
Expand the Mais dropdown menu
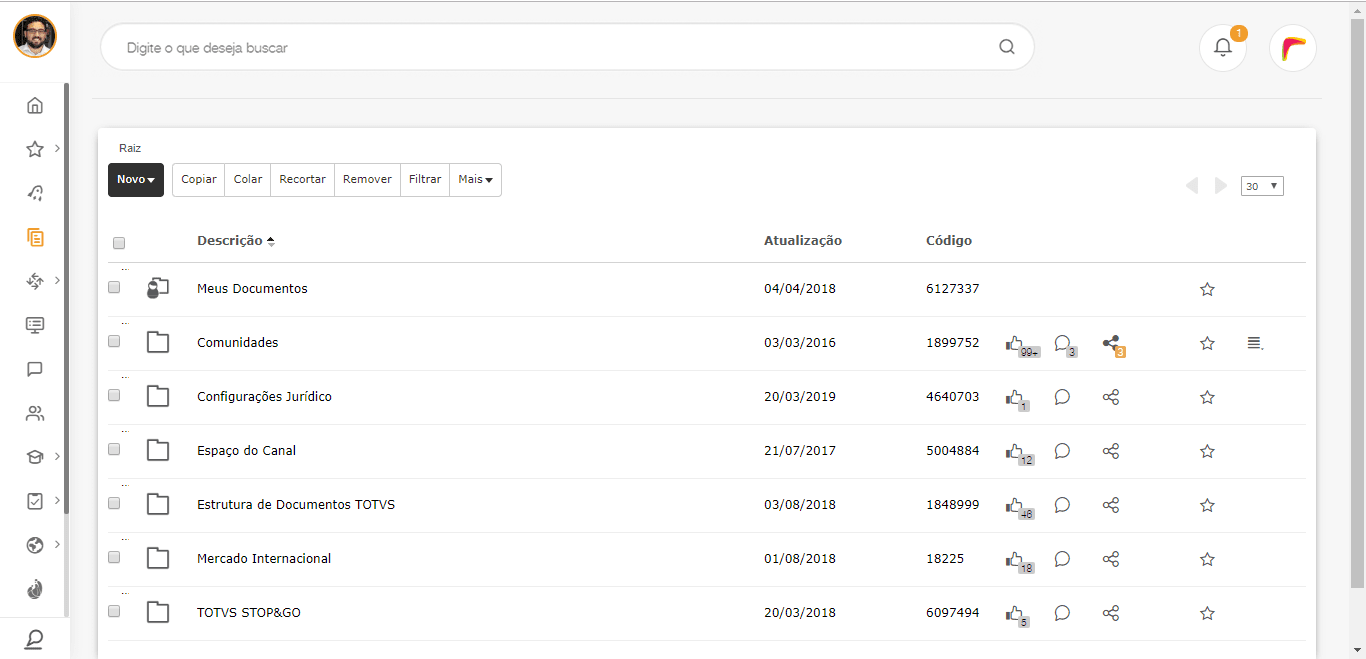click(475, 180)
